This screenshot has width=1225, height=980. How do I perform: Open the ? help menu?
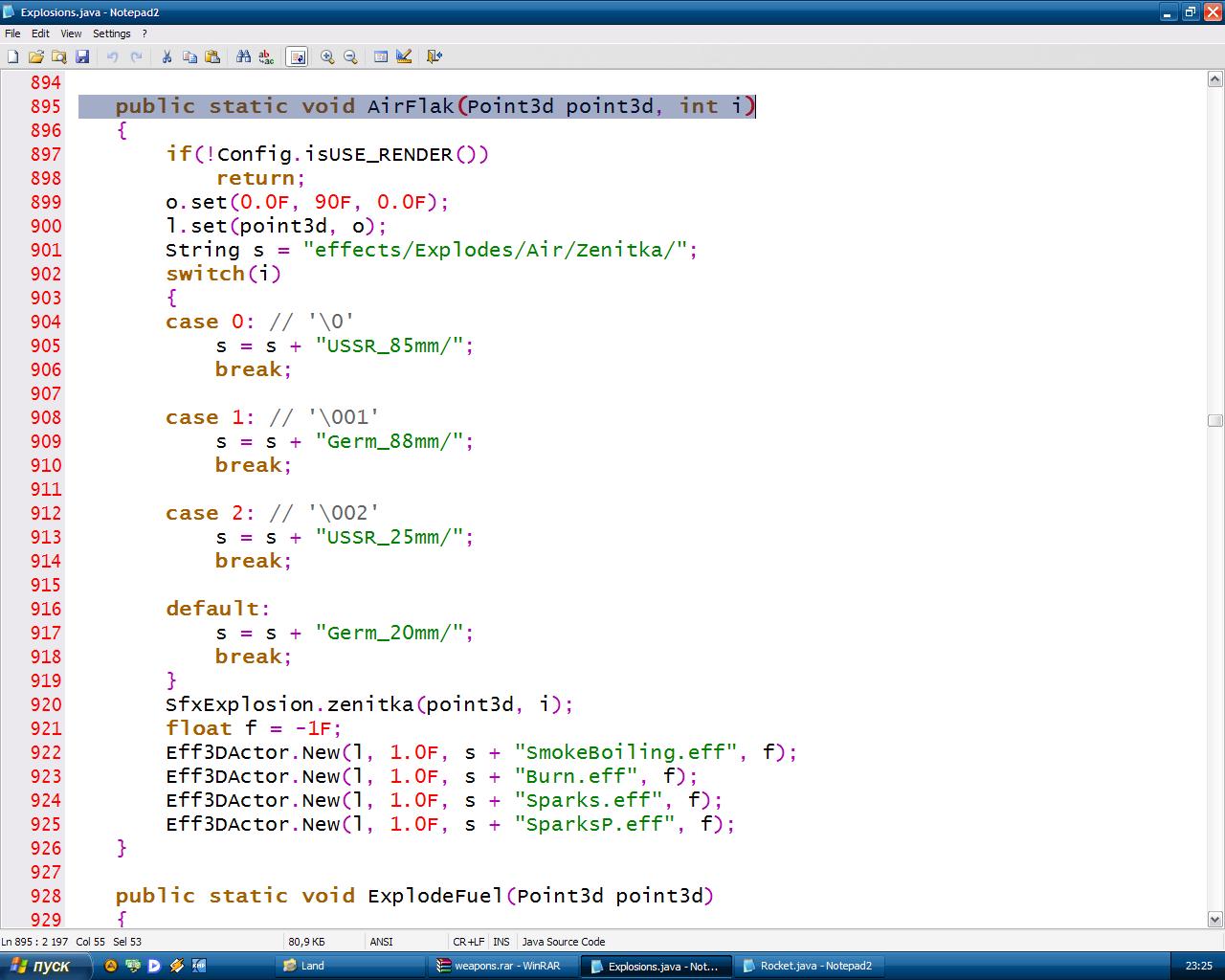click(145, 33)
